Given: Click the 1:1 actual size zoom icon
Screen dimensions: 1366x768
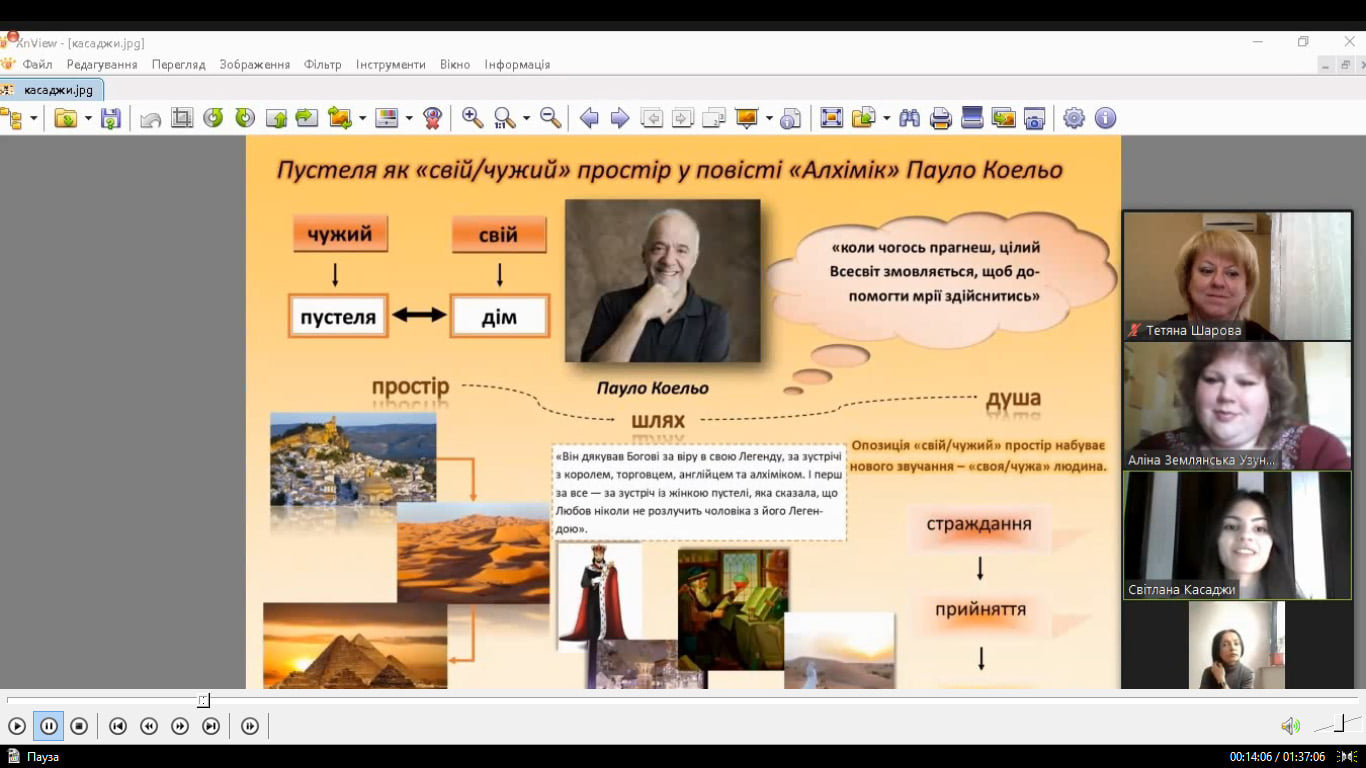Looking at the screenshot, I should (x=505, y=118).
